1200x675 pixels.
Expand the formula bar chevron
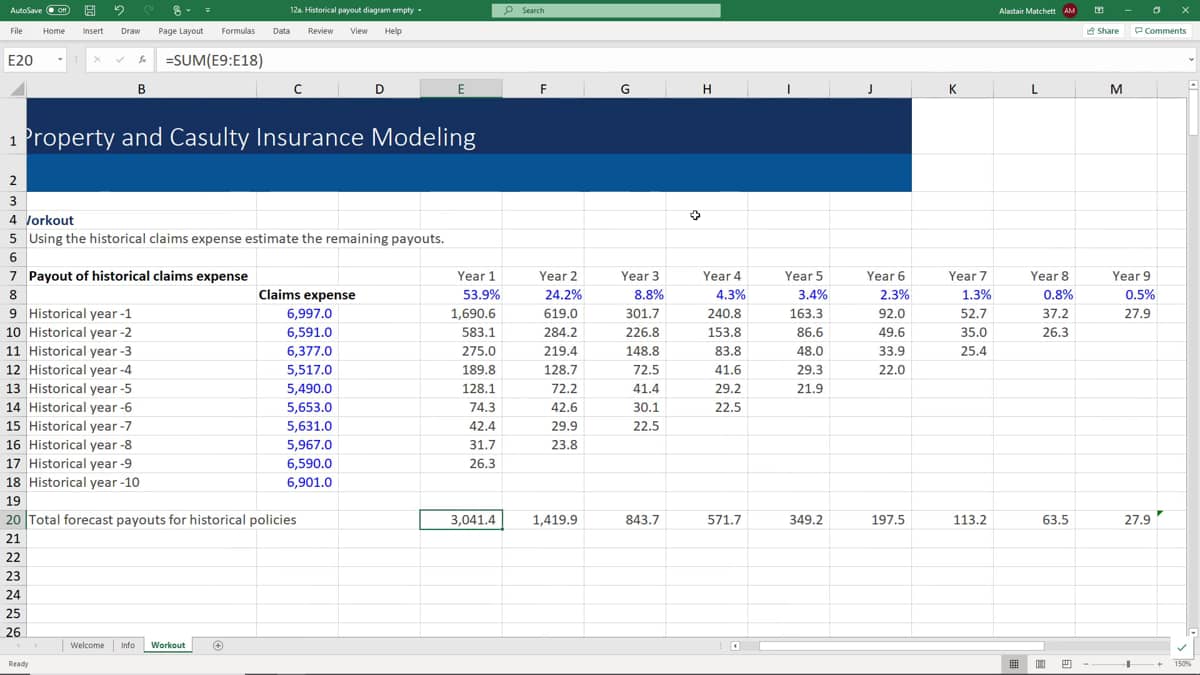[1191, 60]
